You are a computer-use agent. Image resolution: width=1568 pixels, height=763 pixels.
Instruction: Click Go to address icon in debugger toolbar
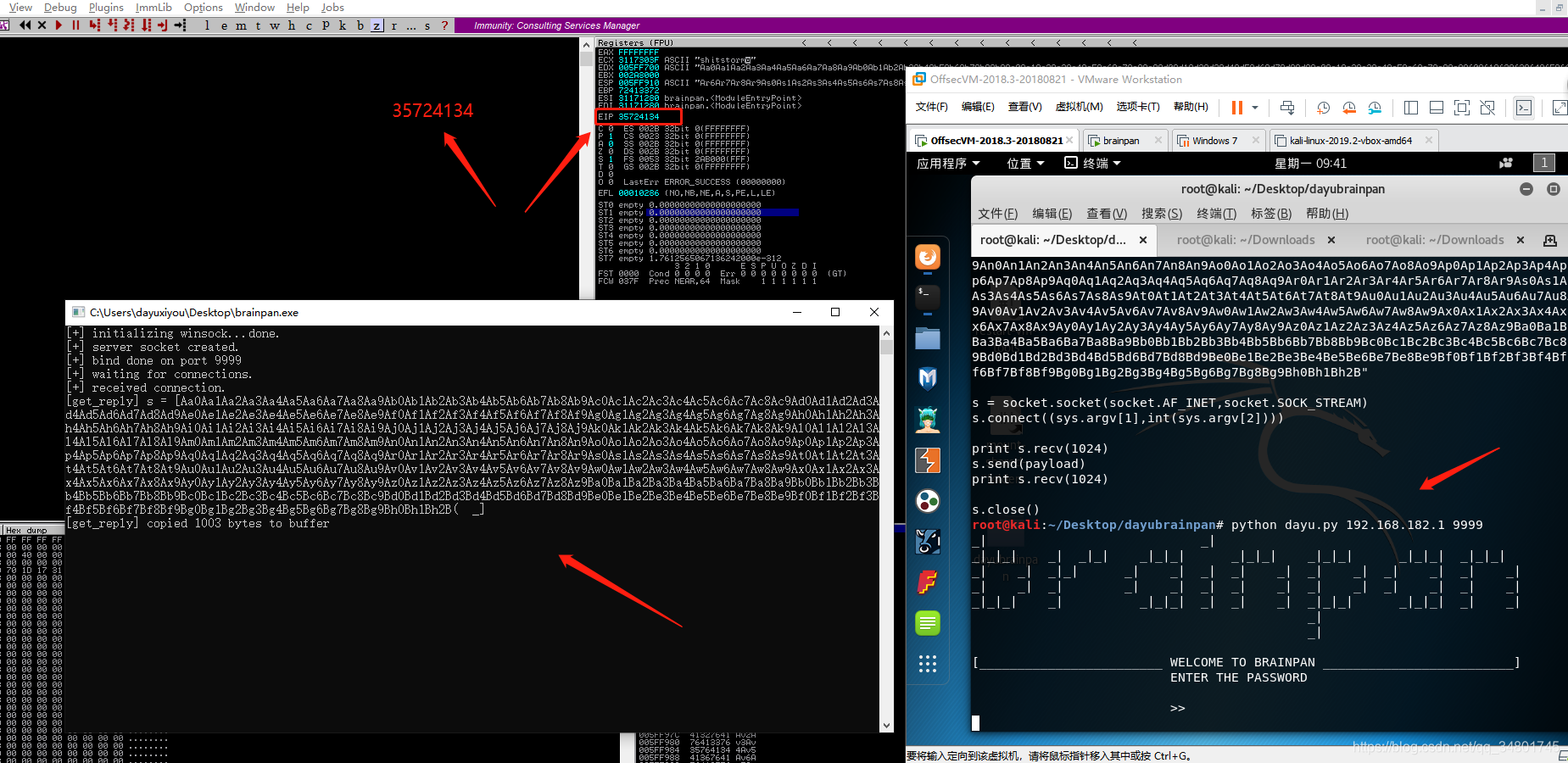181,25
